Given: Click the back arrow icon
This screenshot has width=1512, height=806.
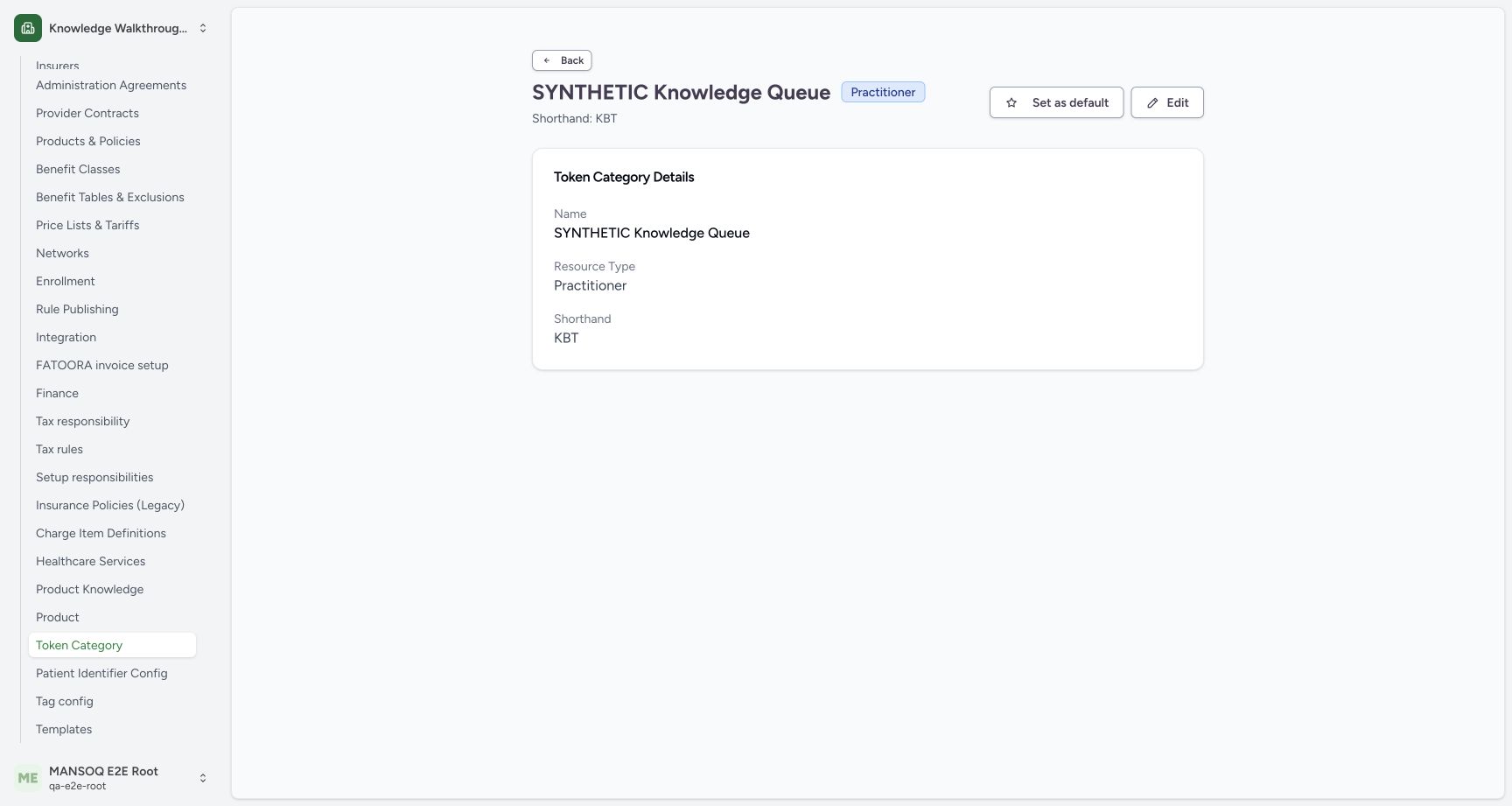Looking at the screenshot, I should tap(547, 60).
